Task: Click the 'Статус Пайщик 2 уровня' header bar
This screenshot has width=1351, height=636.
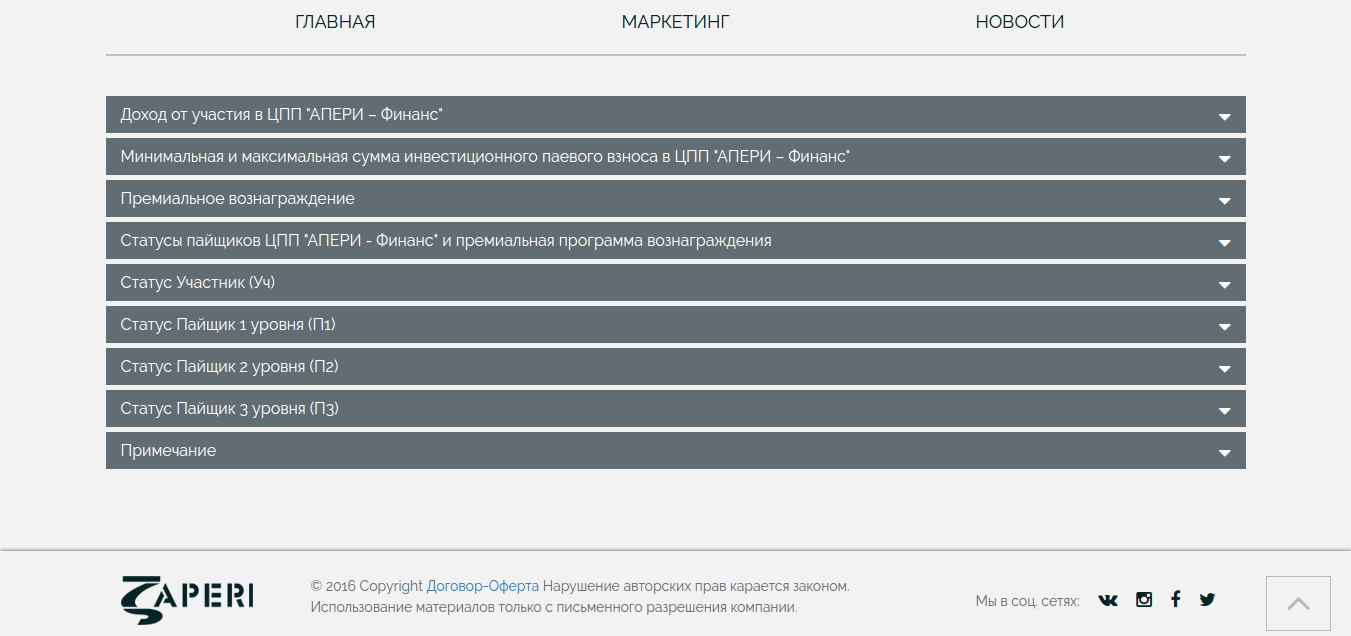Action: tap(675, 366)
